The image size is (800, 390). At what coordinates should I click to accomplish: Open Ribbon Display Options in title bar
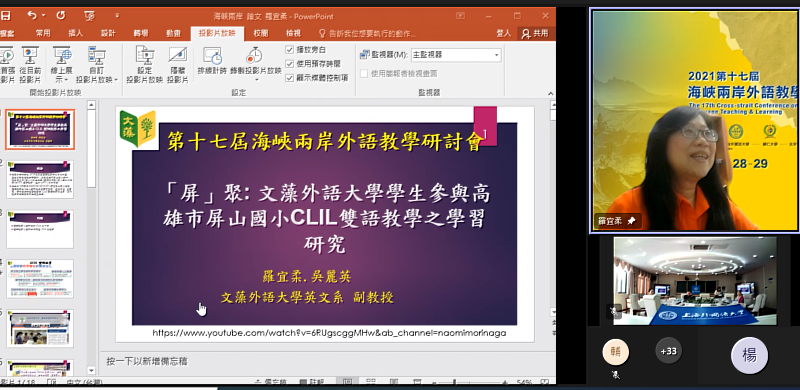pos(460,16)
